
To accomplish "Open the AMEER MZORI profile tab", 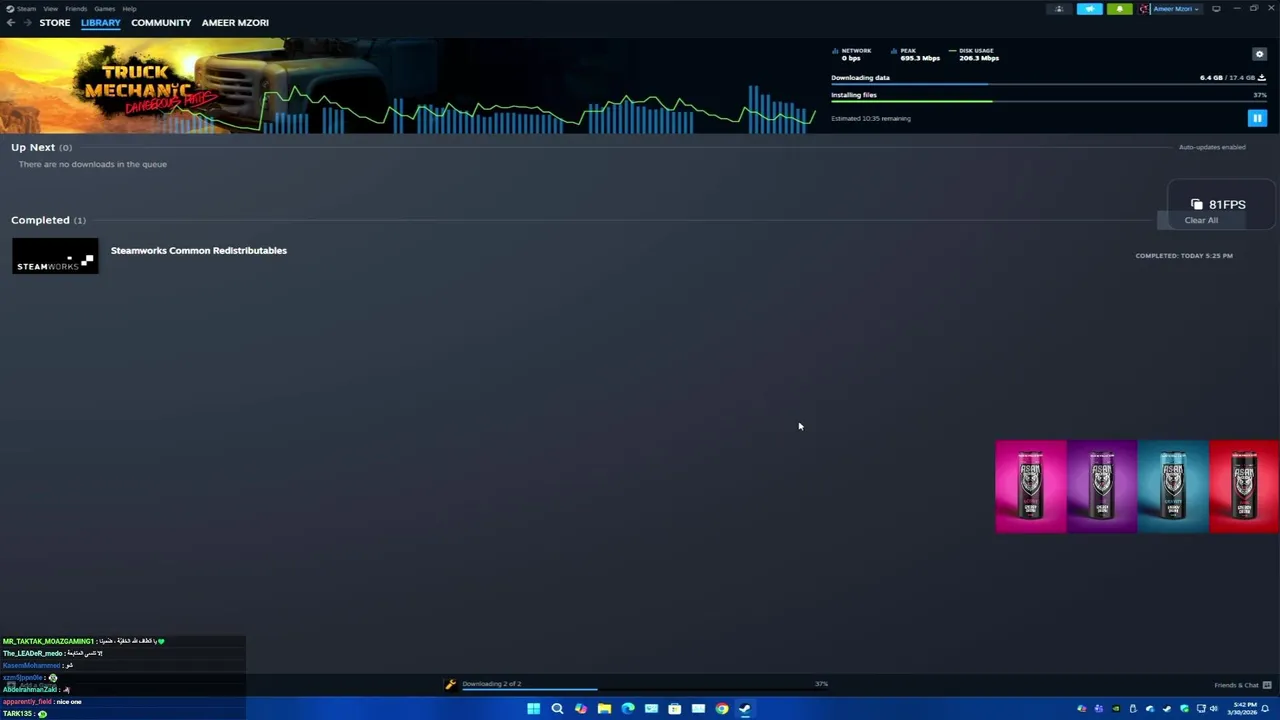I will click(x=235, y=22).
